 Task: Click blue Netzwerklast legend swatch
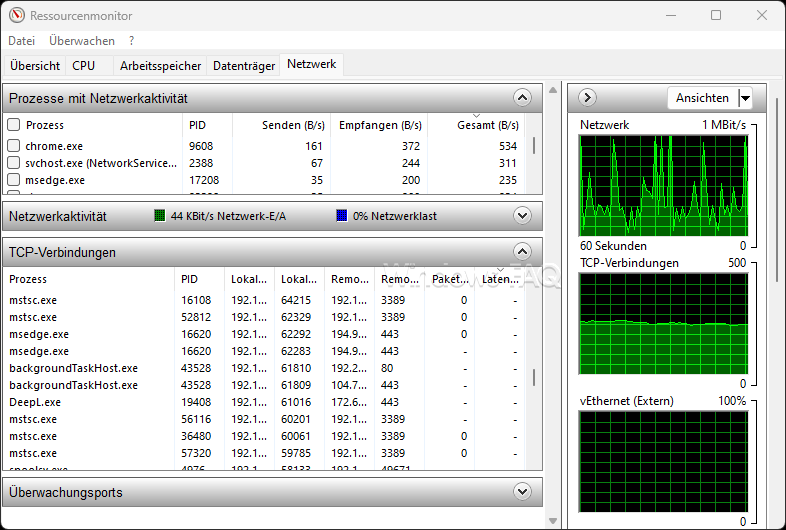pyautogui.click(x=342, y=216)
